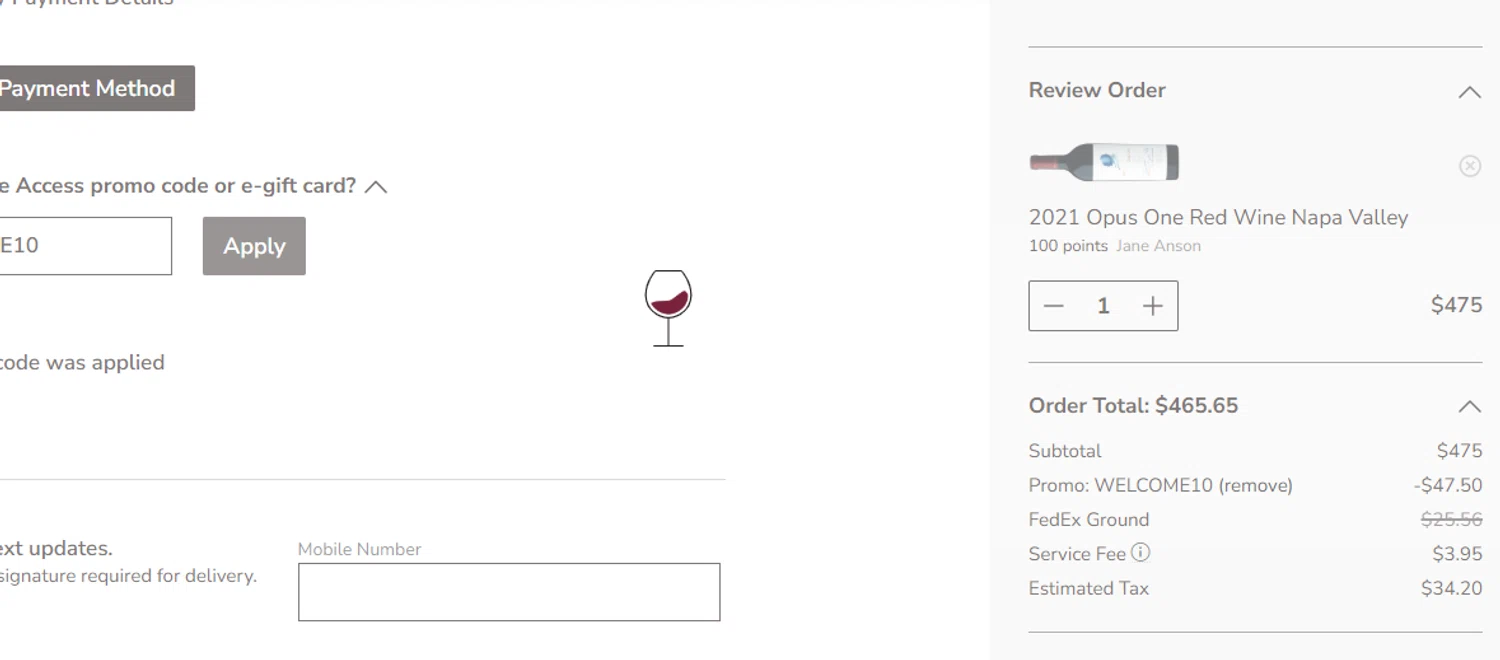The height and width of the screenshot is (660, 1500).
Task: Collapse the promo code or e-gift card section
Action: [376, 187]
